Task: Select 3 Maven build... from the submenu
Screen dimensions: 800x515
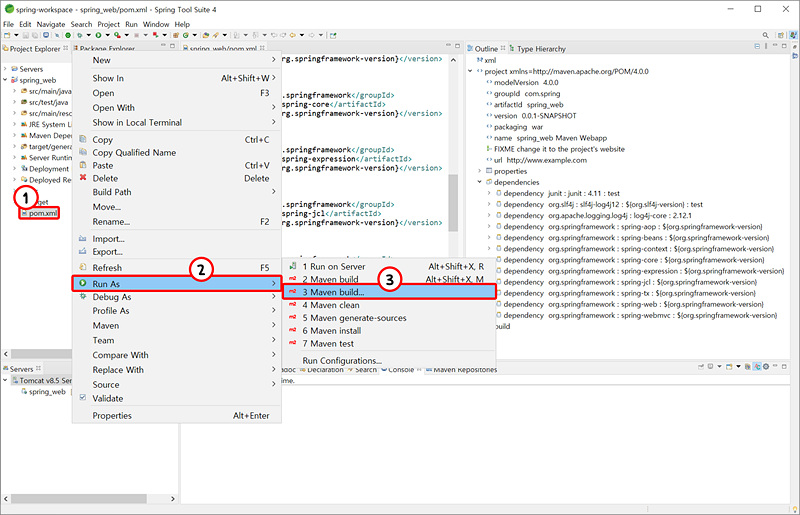Action: point(389,292)
